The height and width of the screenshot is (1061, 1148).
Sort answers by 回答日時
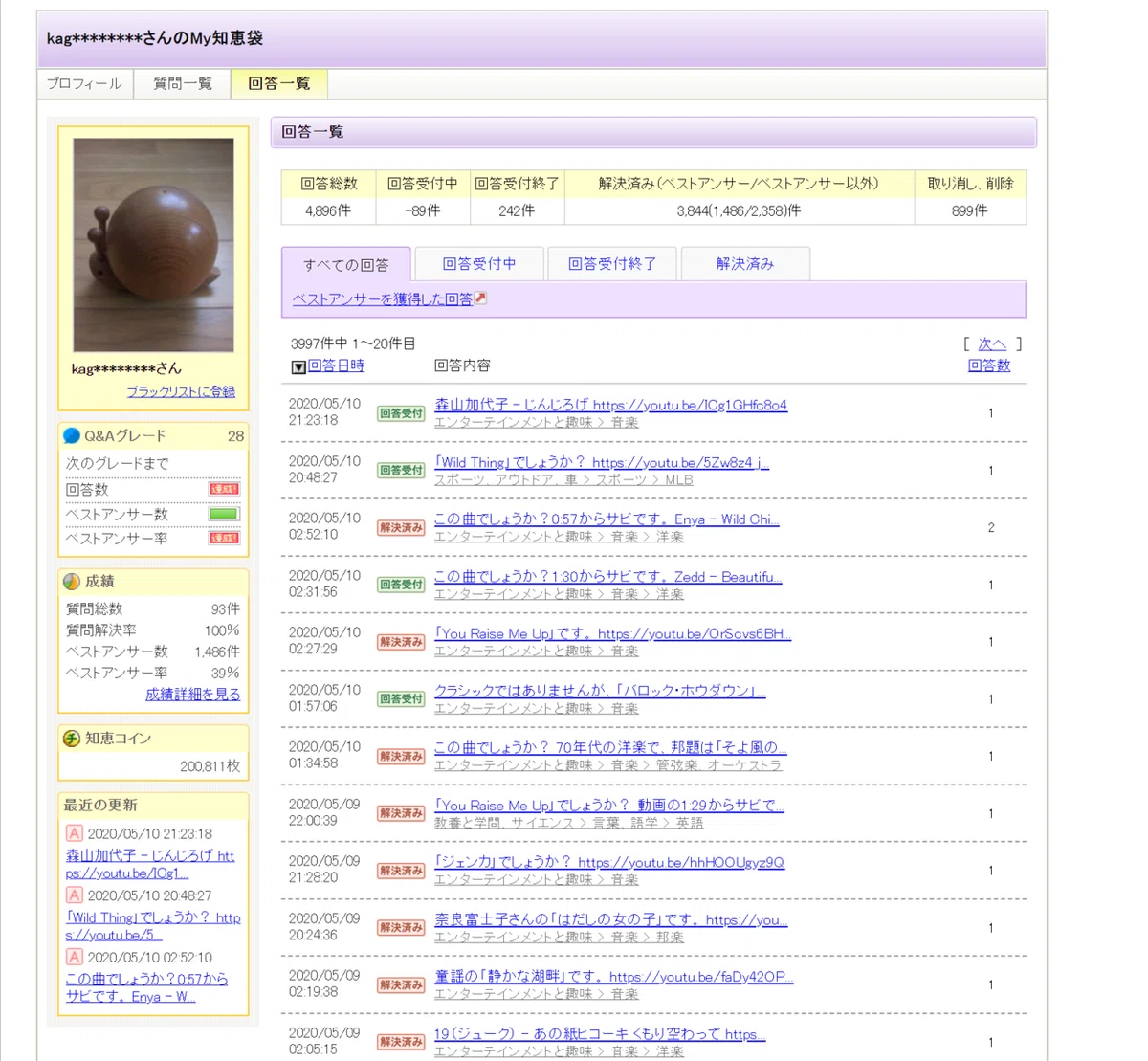336,365
